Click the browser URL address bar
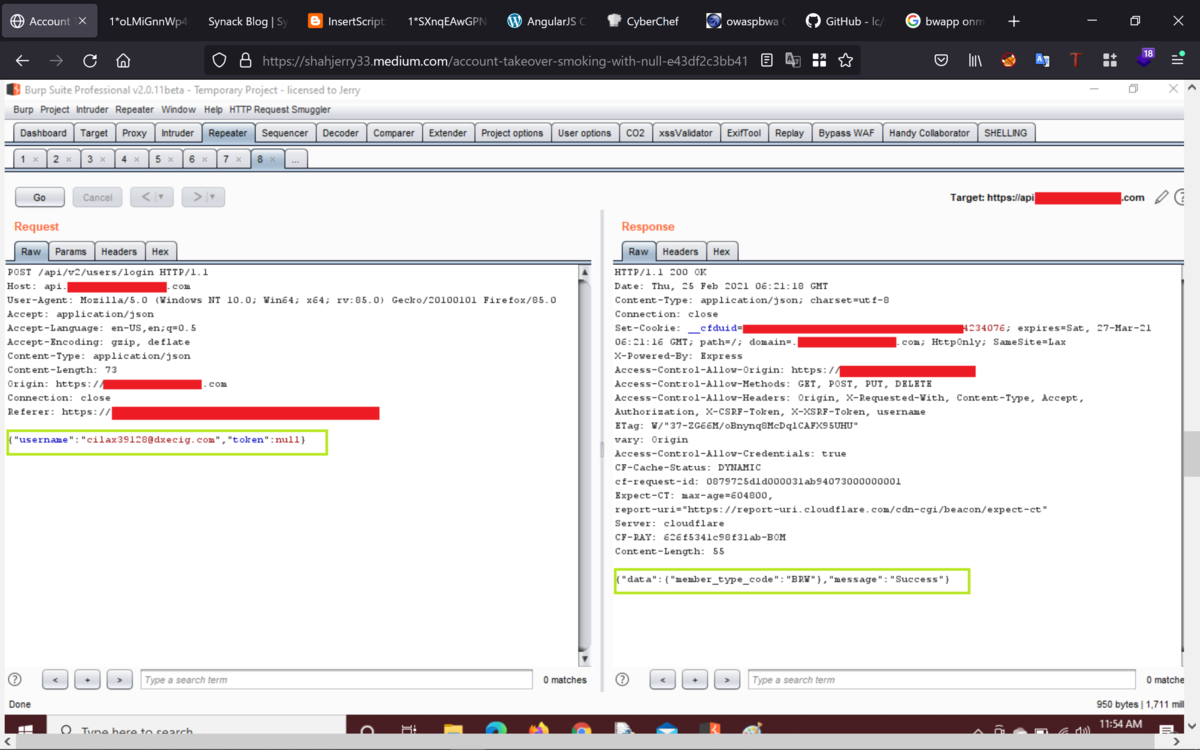Viewport: 1200px width, 750px height. (505, 61)
